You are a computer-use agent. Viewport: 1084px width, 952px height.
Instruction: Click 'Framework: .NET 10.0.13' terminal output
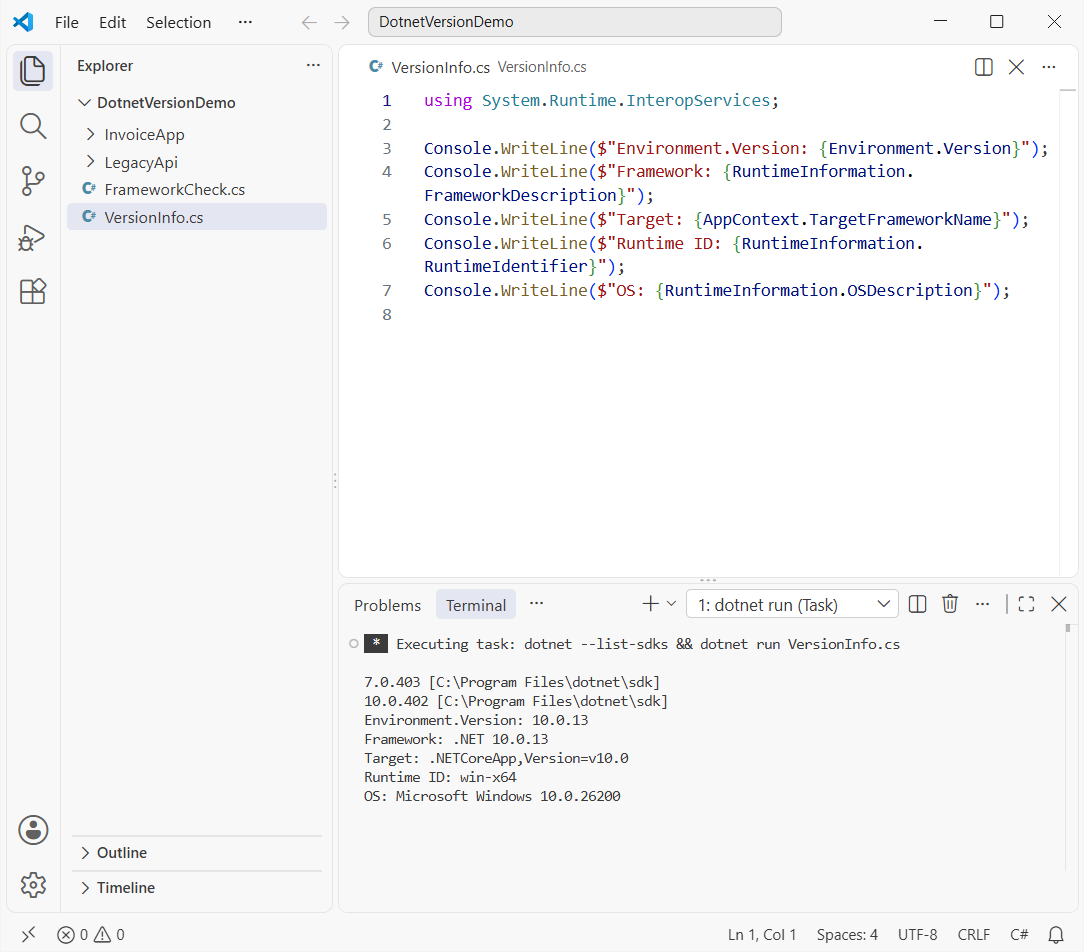point(456,739)
